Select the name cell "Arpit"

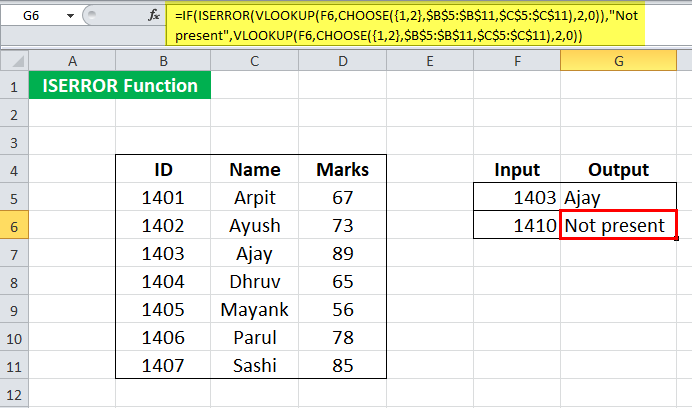tap(255, 197)
